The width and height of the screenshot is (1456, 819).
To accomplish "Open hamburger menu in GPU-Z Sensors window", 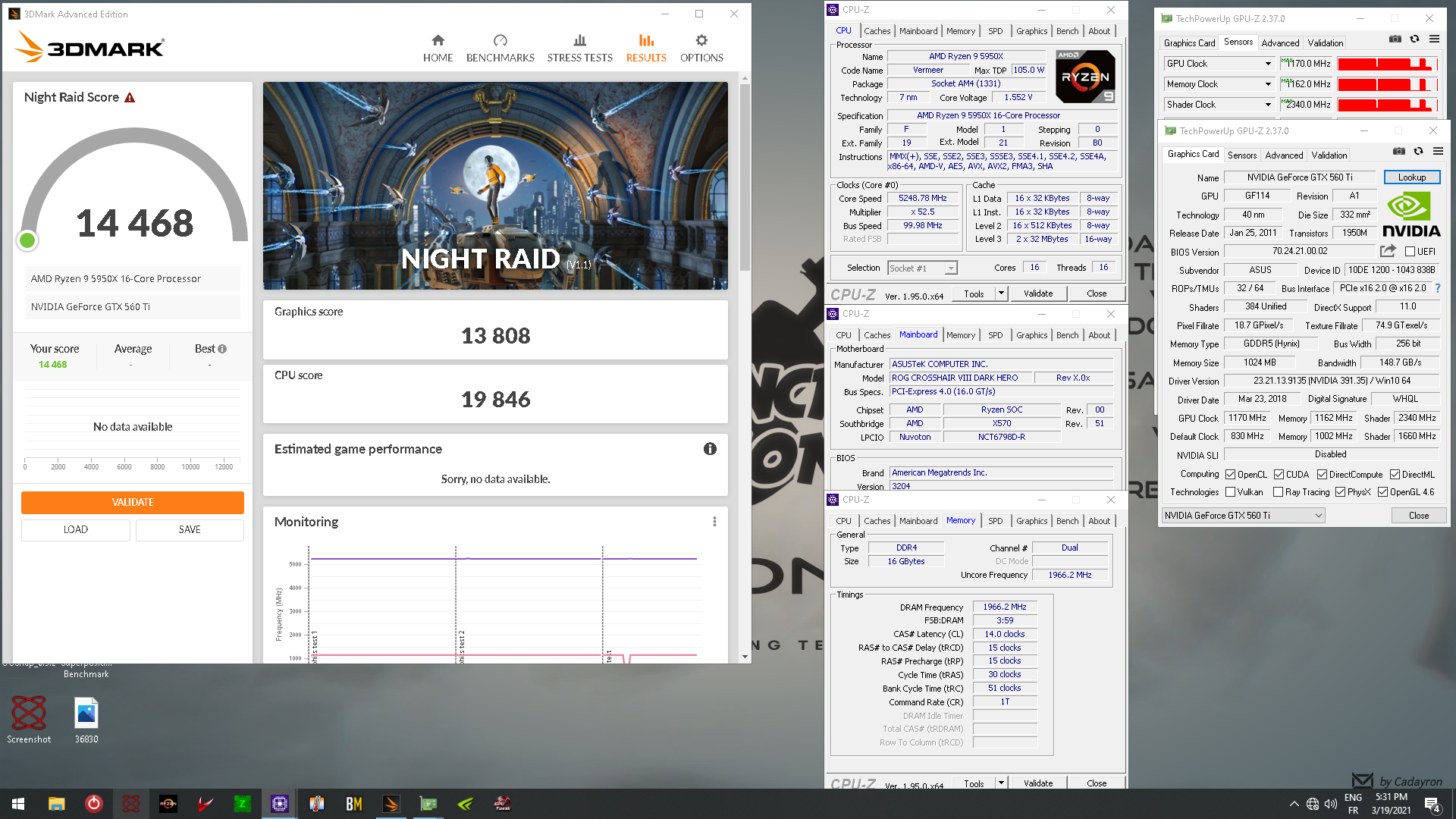I will (1434, 39).
